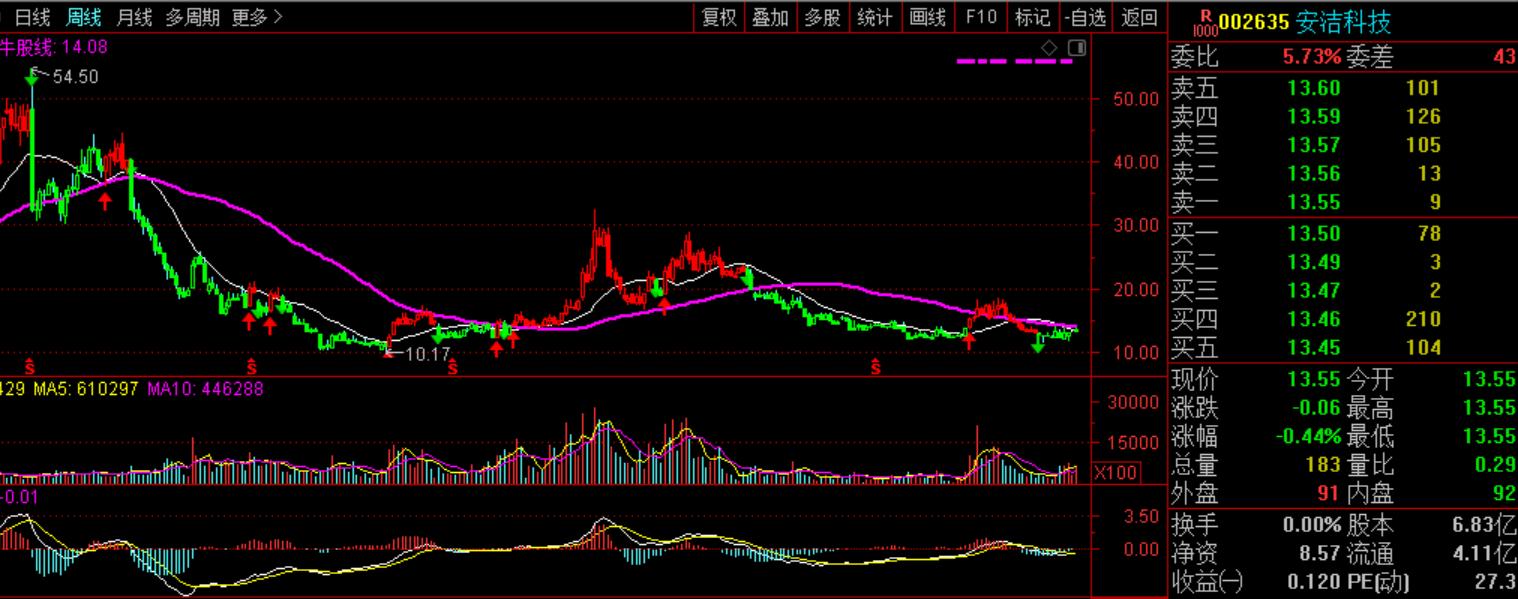This screenshot has width=1518, height=599.
Task: Switch to 月线 monthly chart
Action: [x=134, y=17]
